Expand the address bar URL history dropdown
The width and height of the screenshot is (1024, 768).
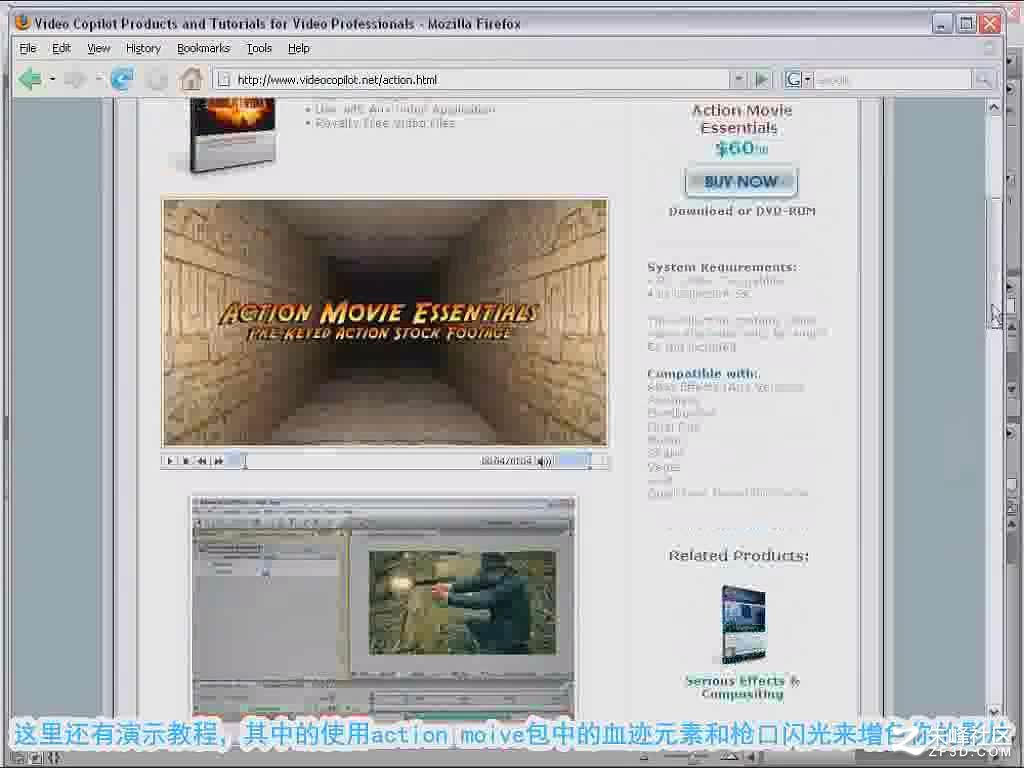point(738,80)
